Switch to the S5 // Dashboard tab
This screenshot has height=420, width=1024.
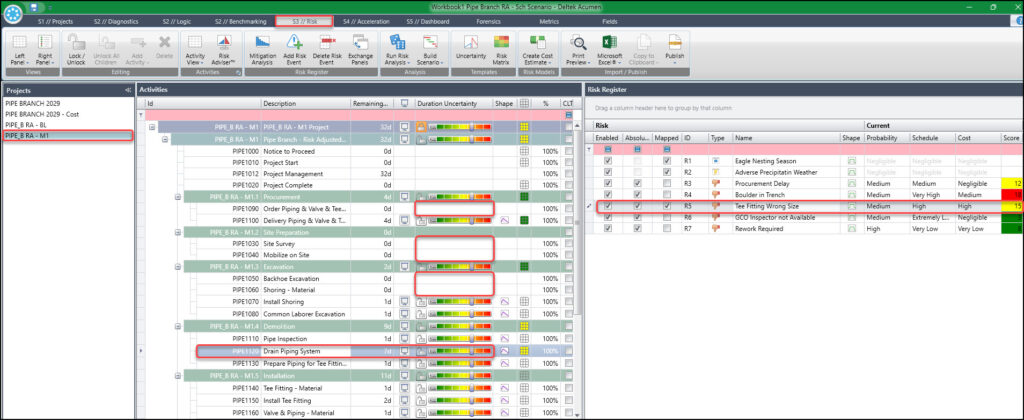click(x=427, y=22)
